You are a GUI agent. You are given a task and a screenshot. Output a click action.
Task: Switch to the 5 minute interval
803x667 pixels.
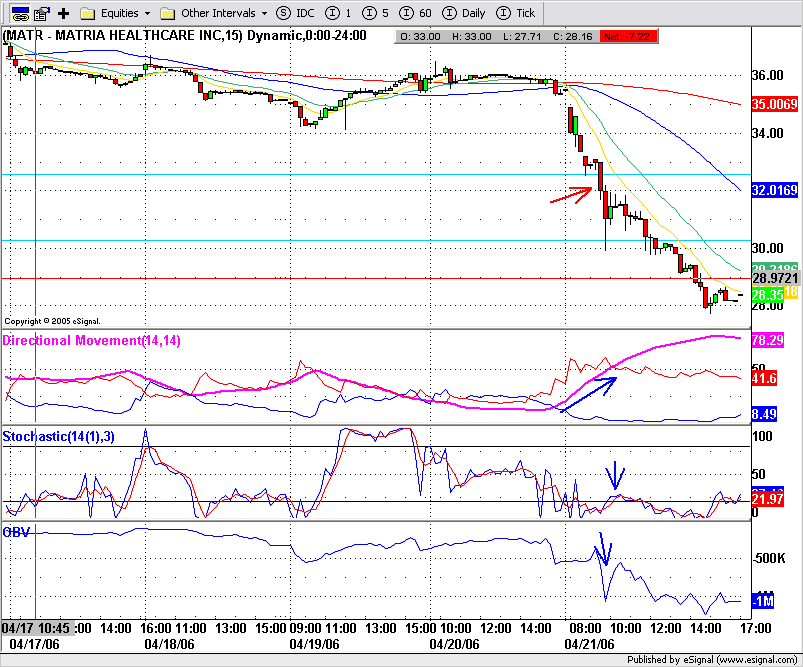click(375, 13)
